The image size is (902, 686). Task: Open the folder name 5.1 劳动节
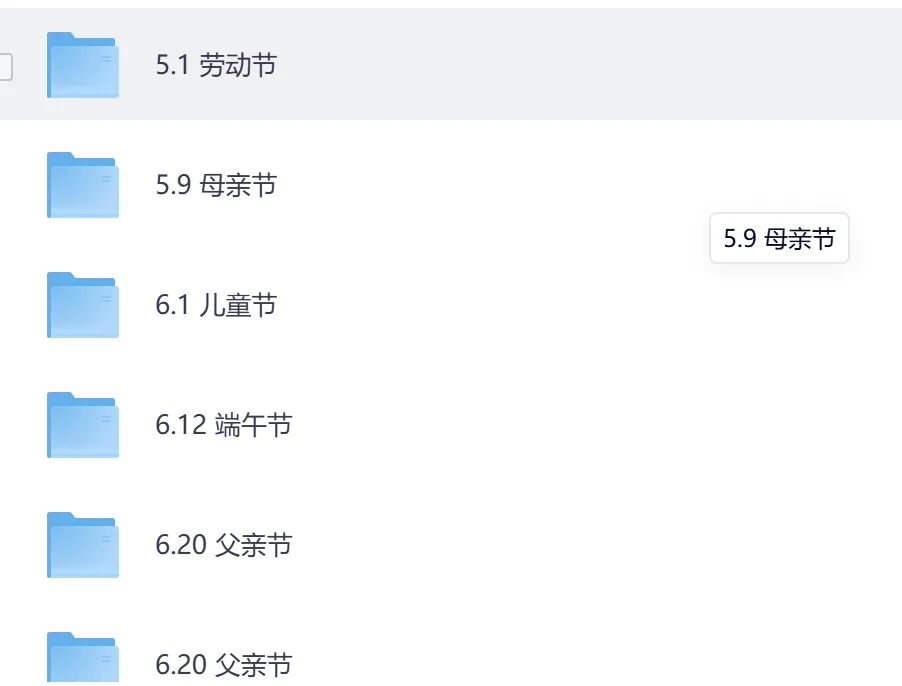pos(216,66)
